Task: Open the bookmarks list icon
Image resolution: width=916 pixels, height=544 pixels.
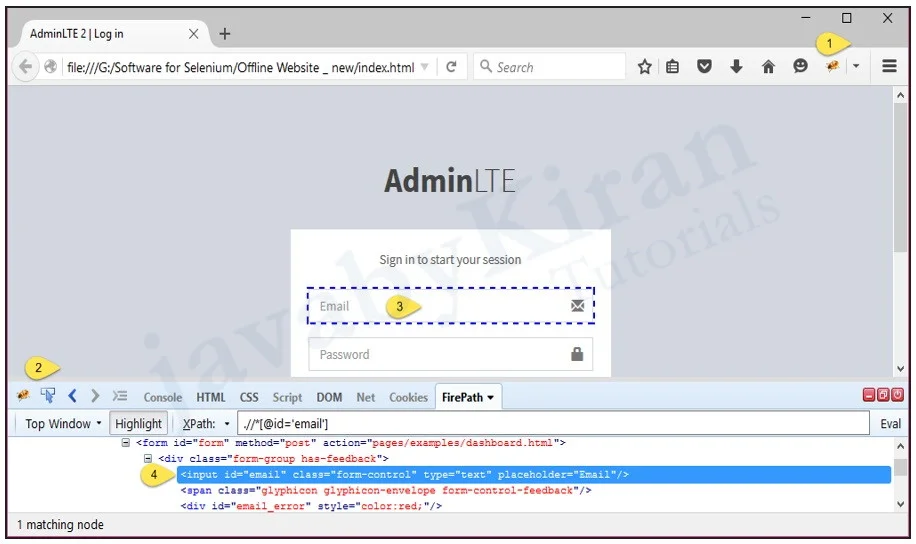Action: click(672, 67)
